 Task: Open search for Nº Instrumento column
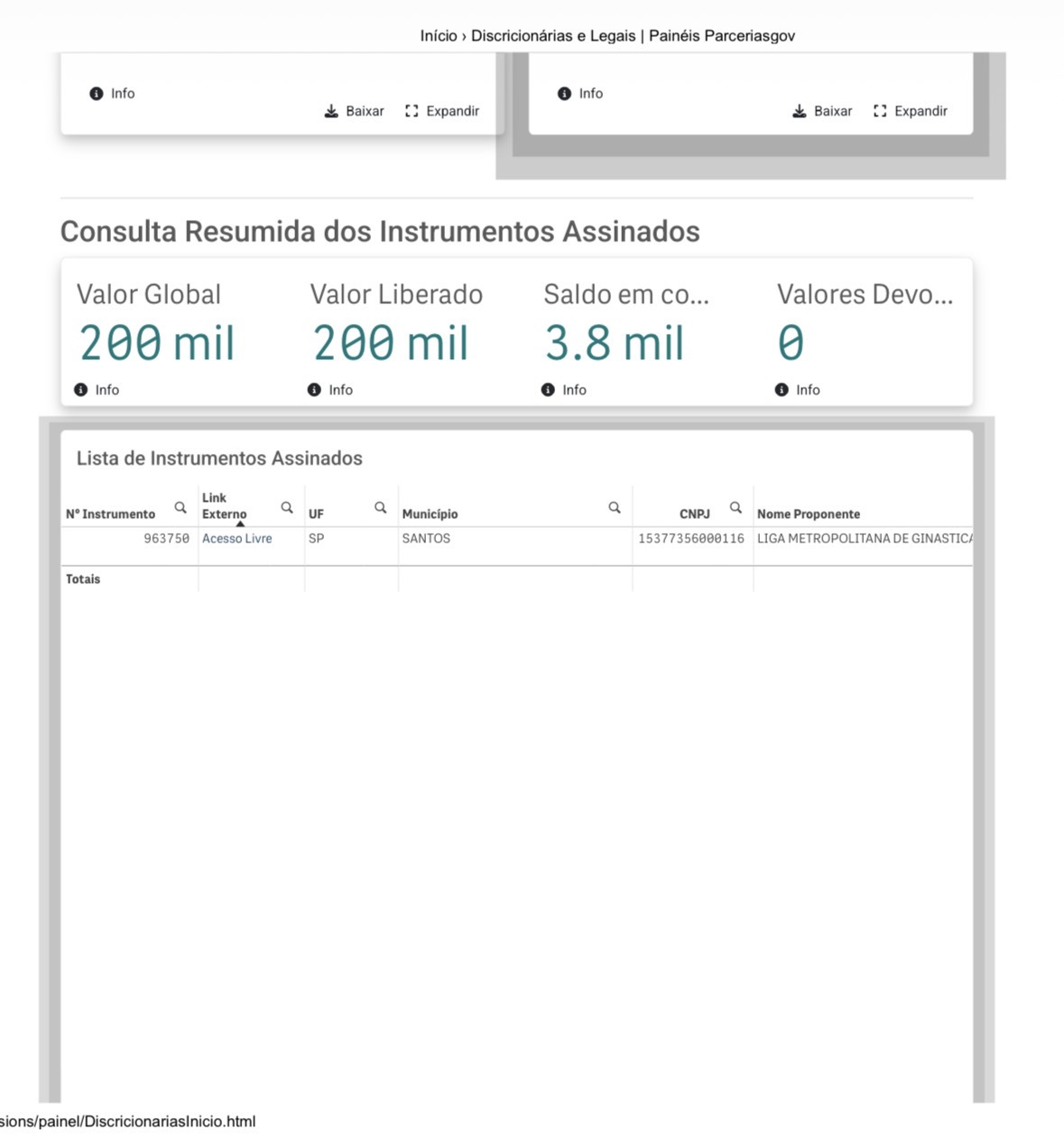click(180, 508)
